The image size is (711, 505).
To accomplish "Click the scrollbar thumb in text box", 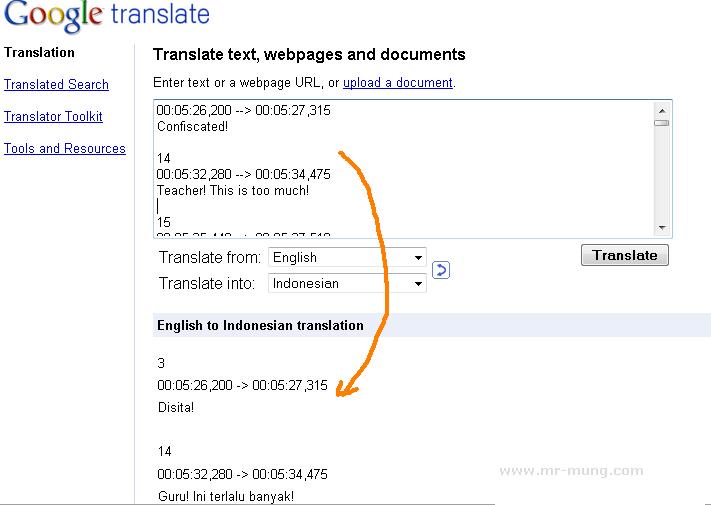I will click(662, 123).
